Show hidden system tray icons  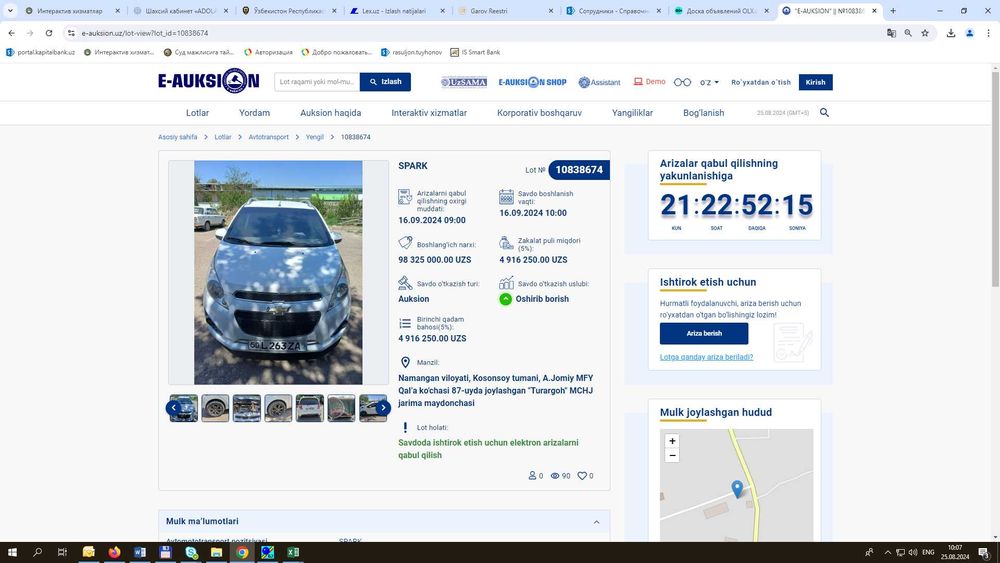click(887, 552)
